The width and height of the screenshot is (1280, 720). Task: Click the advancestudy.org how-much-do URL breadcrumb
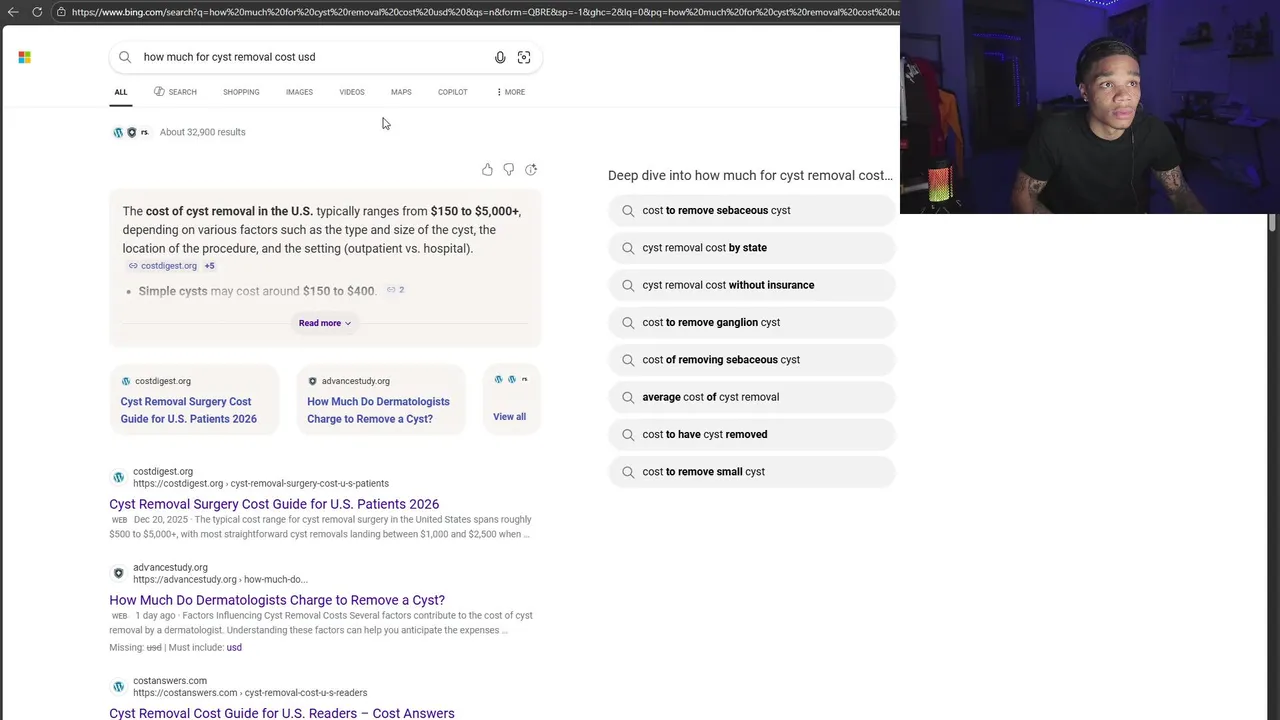(220, 580)
